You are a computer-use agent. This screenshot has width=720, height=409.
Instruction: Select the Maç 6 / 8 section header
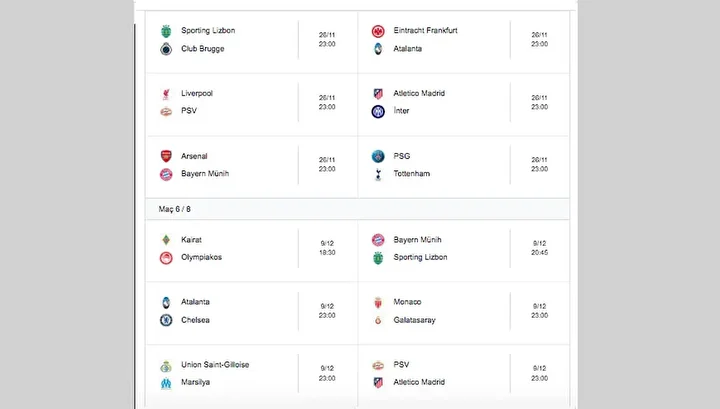point(174,208)
